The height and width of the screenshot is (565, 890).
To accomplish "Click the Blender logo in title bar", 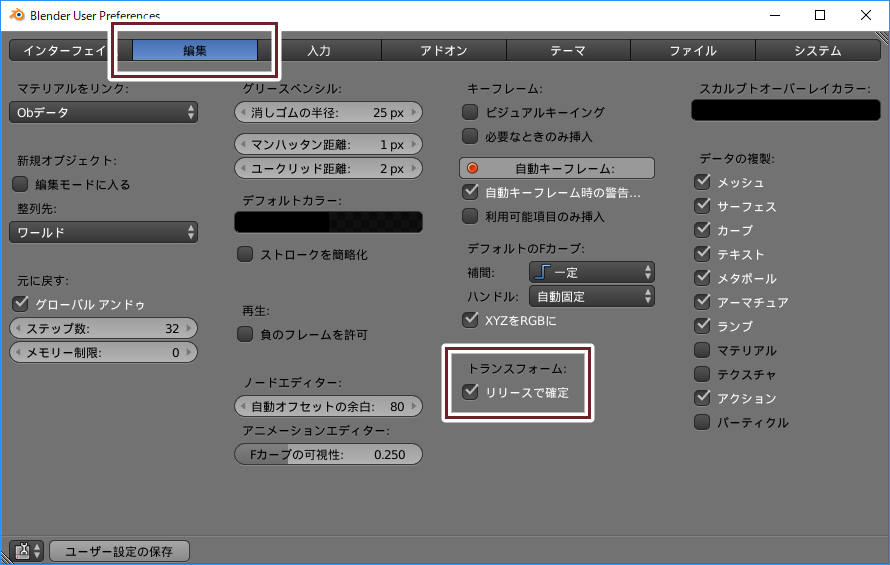I will pyautogui.click(x=17, y=15).
